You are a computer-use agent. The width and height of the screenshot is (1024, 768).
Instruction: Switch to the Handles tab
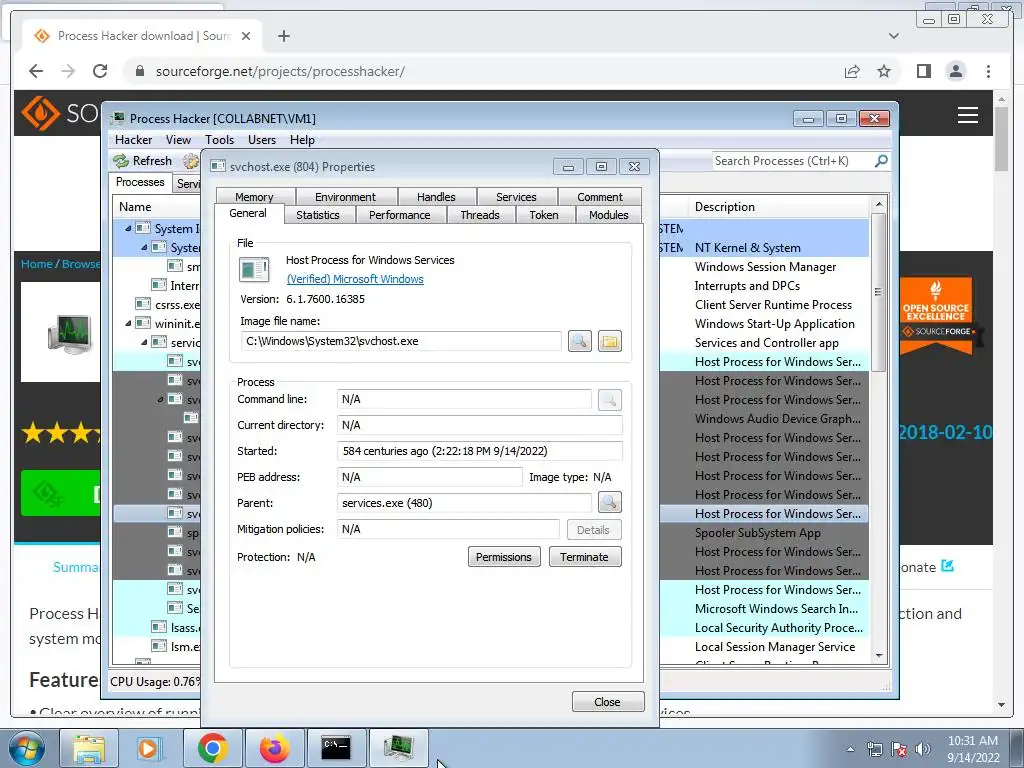coord(436,197)
